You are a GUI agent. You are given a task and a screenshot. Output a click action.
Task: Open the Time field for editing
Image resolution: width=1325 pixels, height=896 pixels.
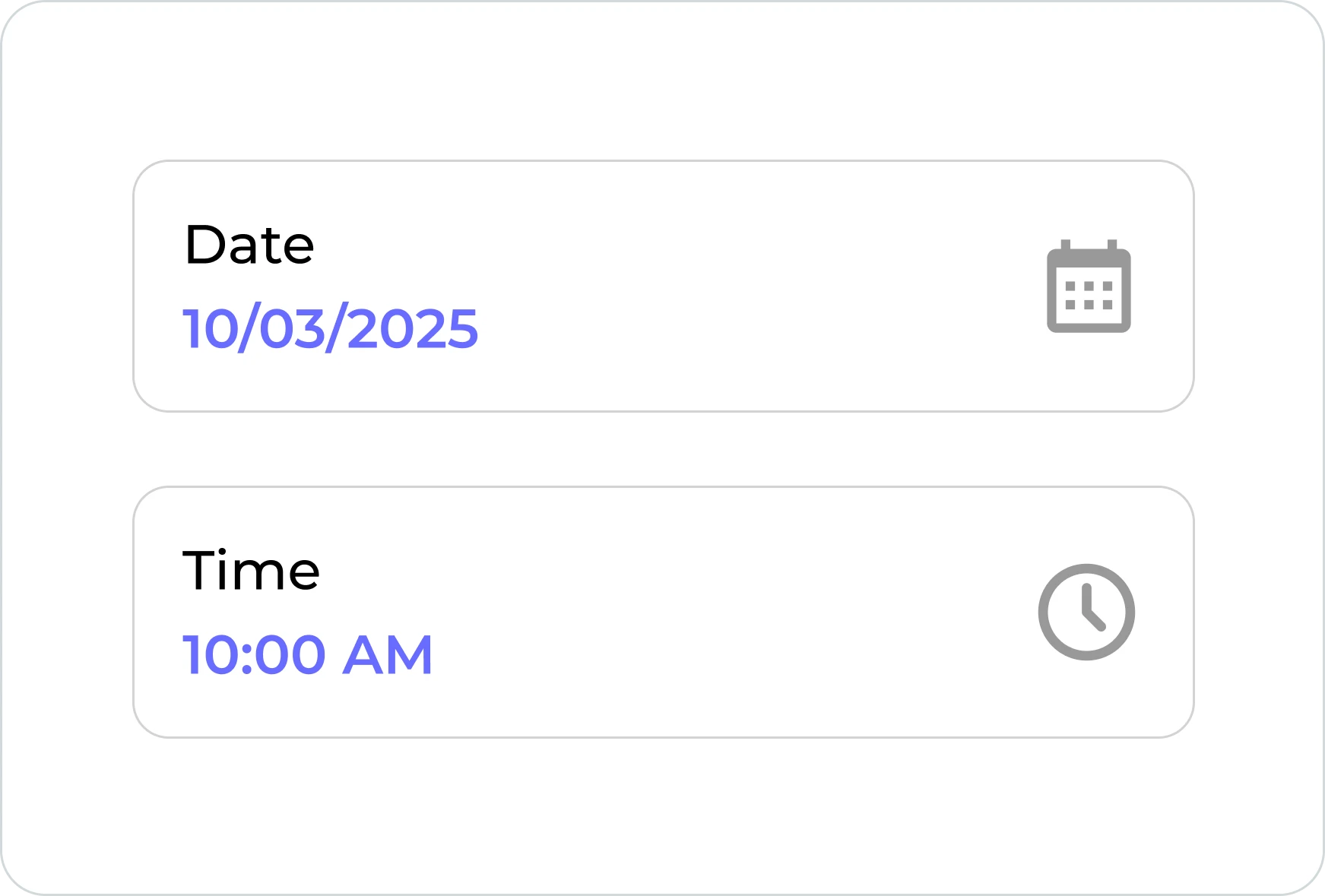661,612
